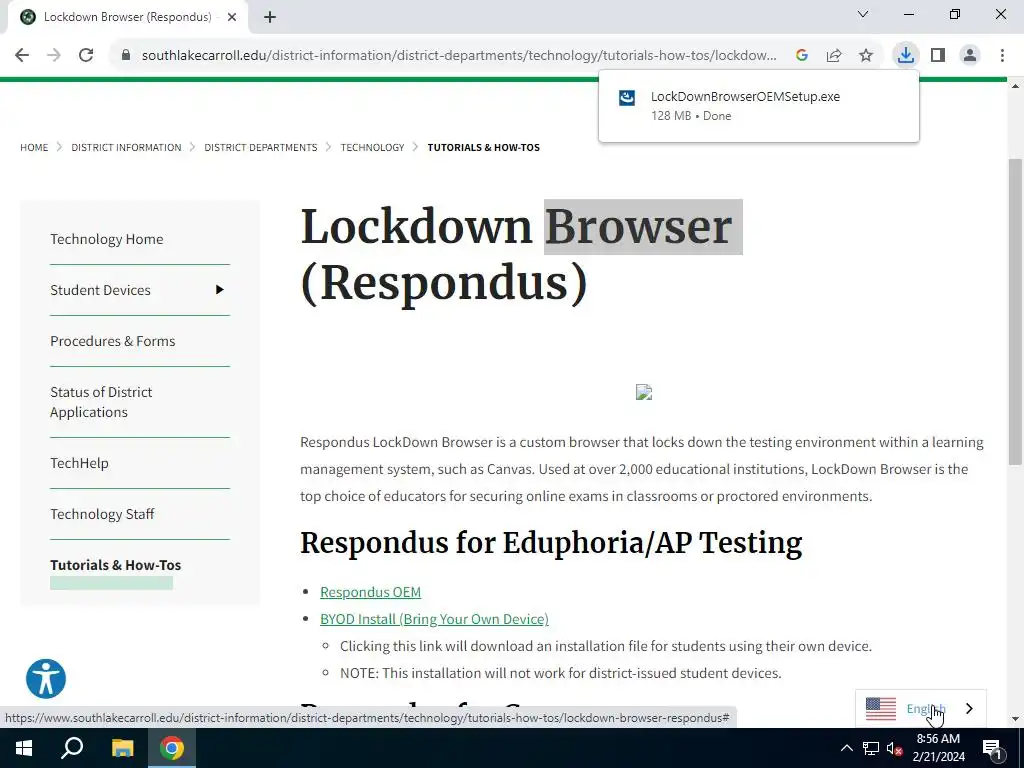This screenshot has height=768, width=1024.
Task: Open the tab search chevron
Action: pyautogui.click(x=863, y=14)
